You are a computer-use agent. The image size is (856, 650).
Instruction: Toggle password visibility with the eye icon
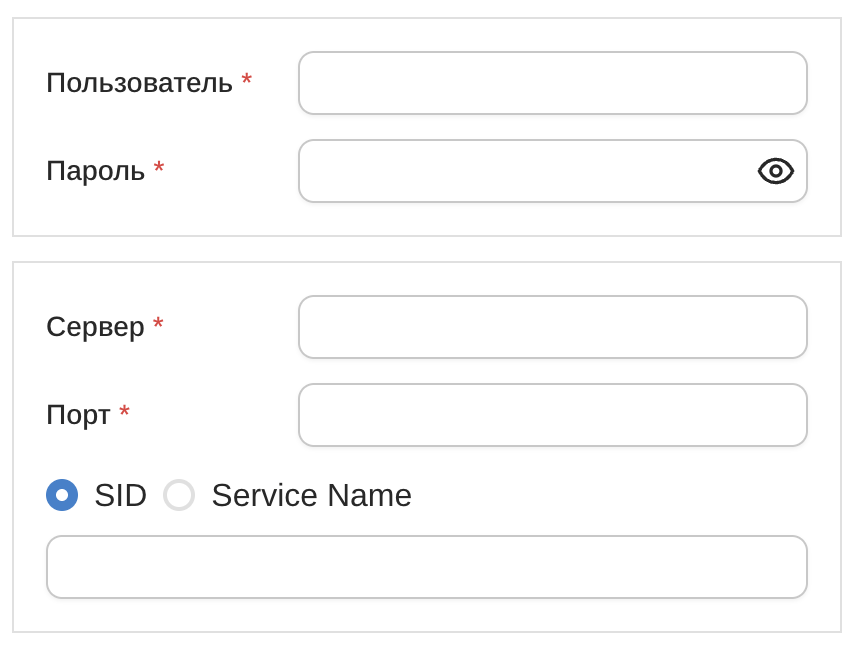[x=775, y=171]
